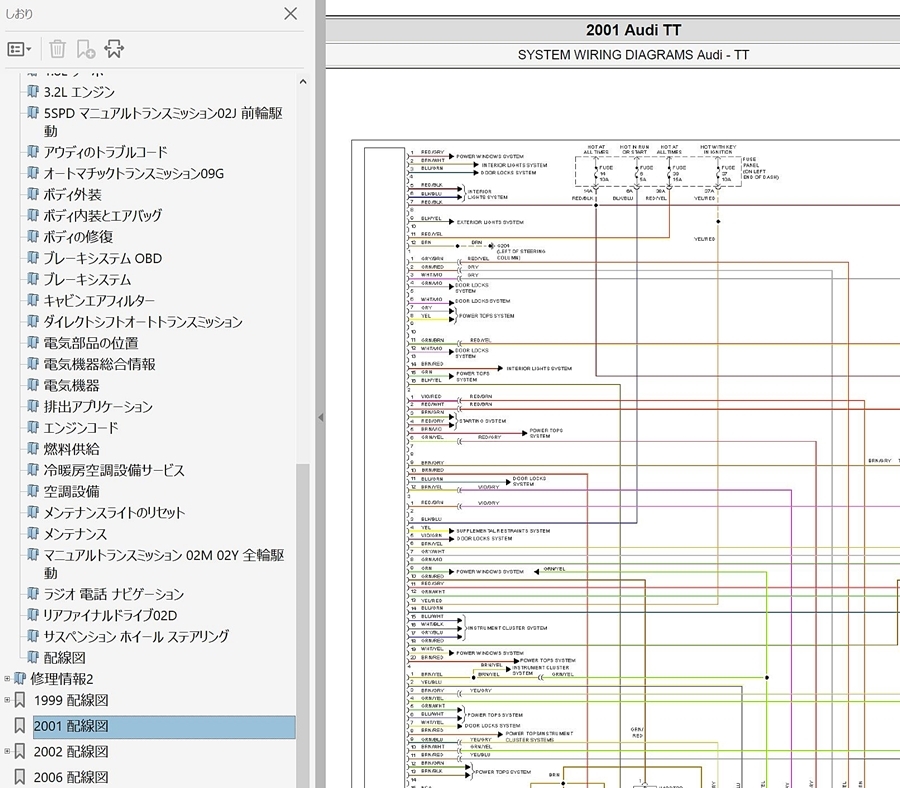
Task: Open 燃料供給 bookmark
Action: pyautogui.click(x=71, y=449)
